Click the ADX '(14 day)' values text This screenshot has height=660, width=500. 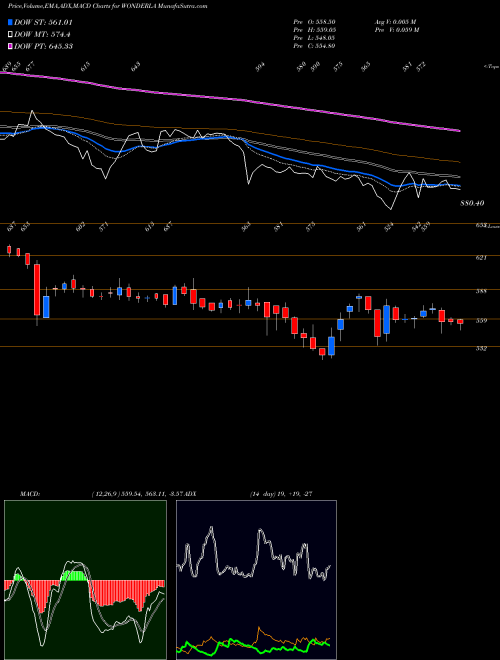pyautogui.click(x=281, y=494)
